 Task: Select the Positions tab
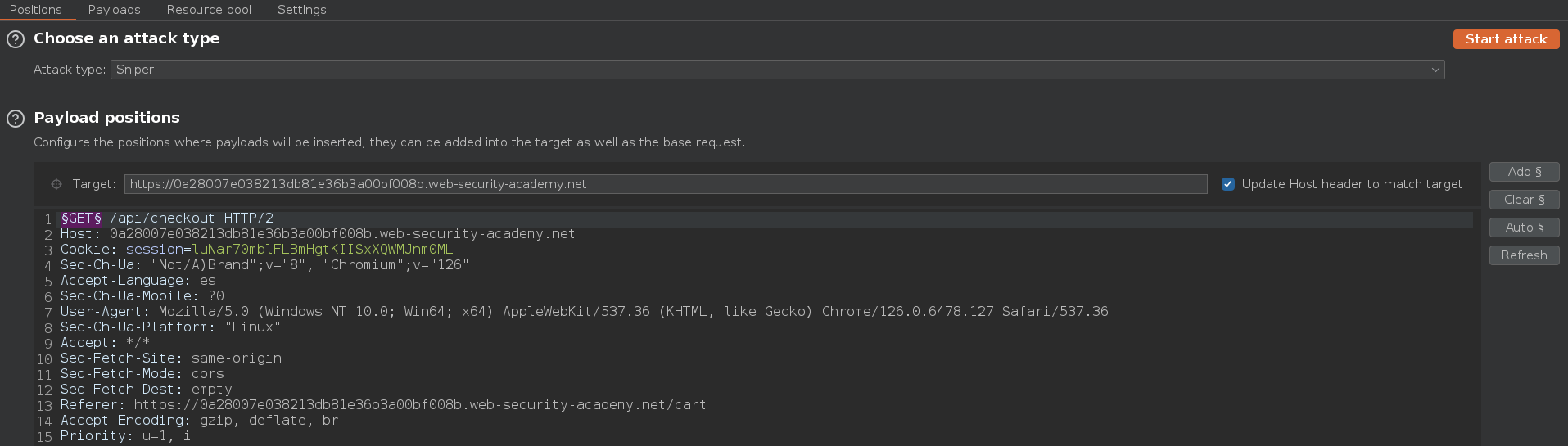(36, 10)
